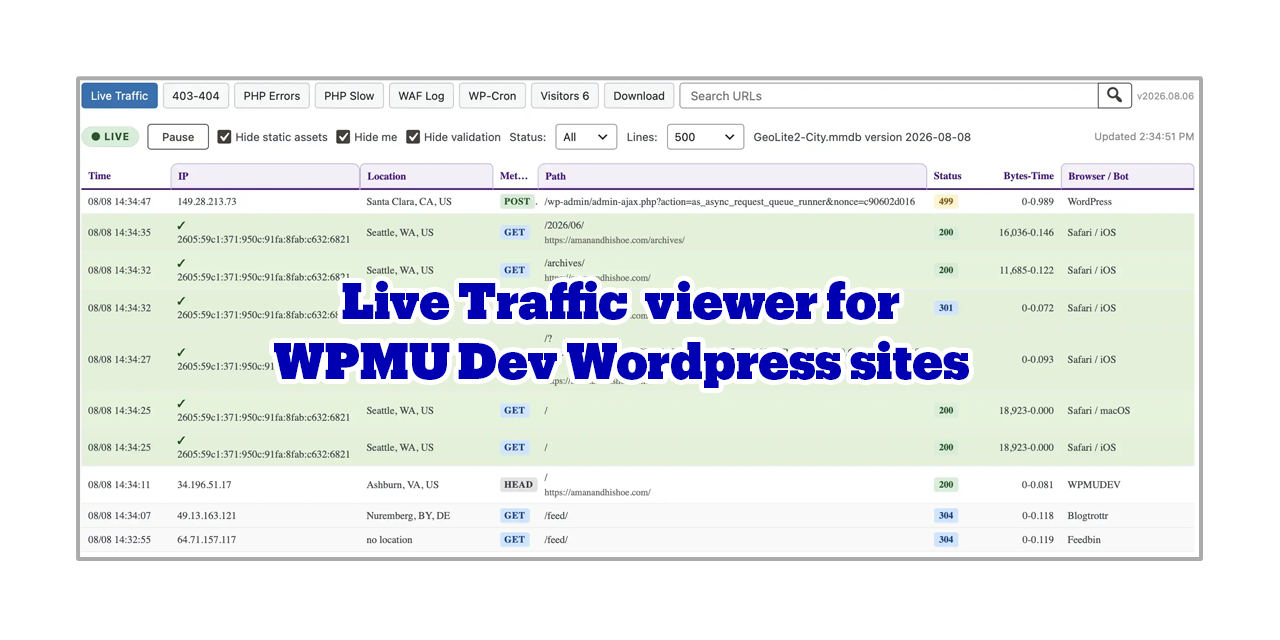Open the WAF Log tab
Viewport: 1280px width, 640px height.
(x=421, y=96)
